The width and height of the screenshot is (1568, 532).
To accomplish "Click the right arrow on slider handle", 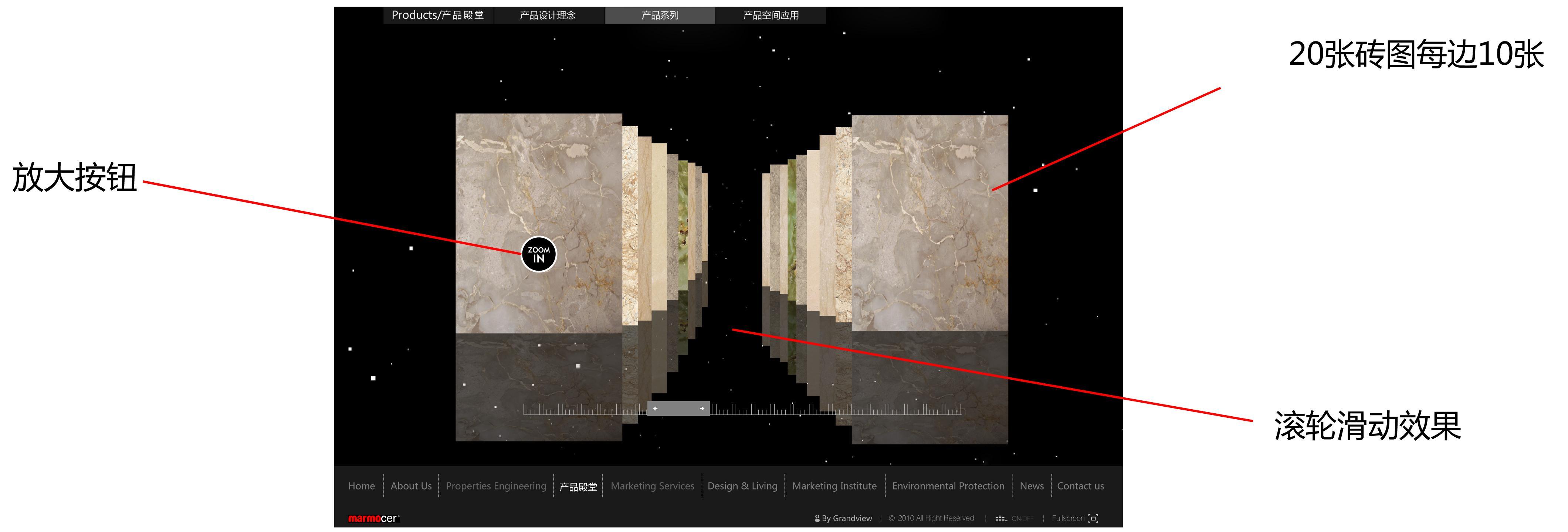I will tap(702, 409).
